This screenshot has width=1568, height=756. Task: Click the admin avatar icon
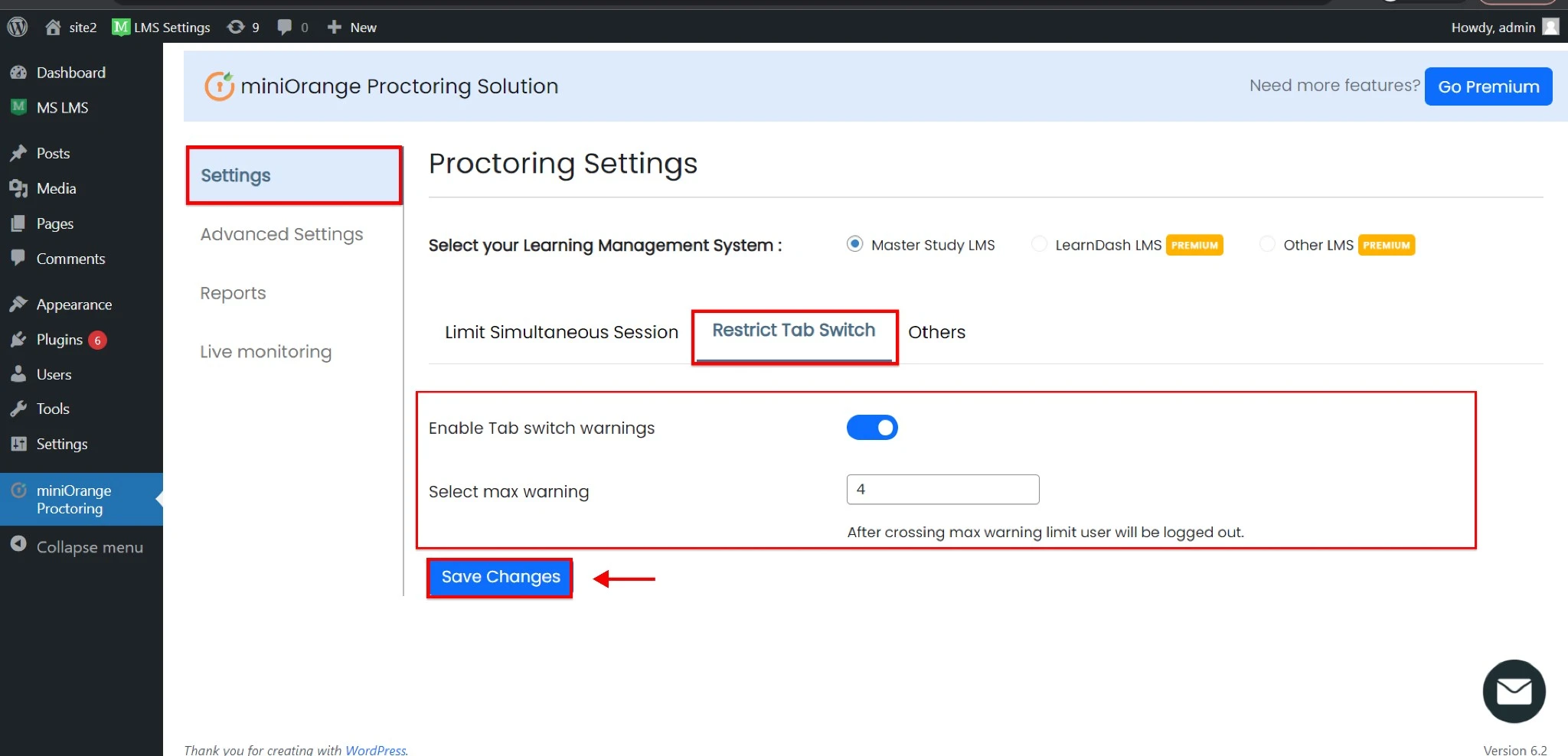click(1550, 27)
